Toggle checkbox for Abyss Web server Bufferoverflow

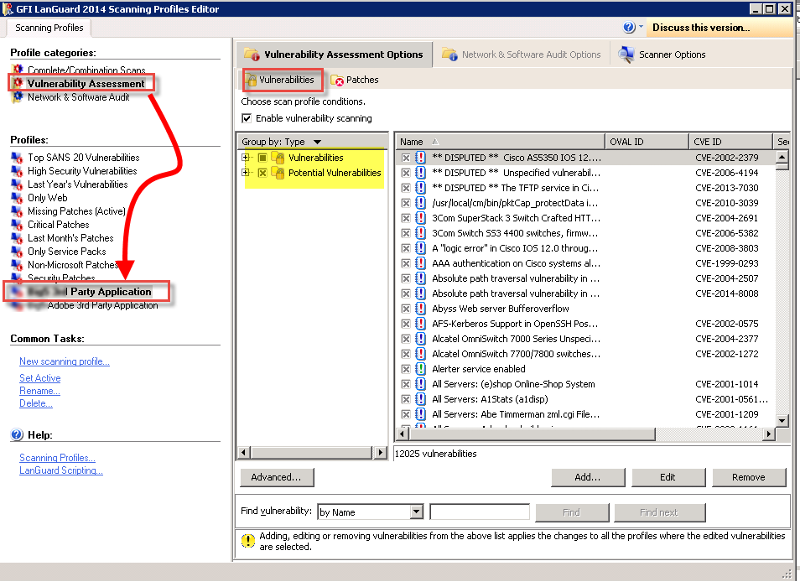point(406,309)
